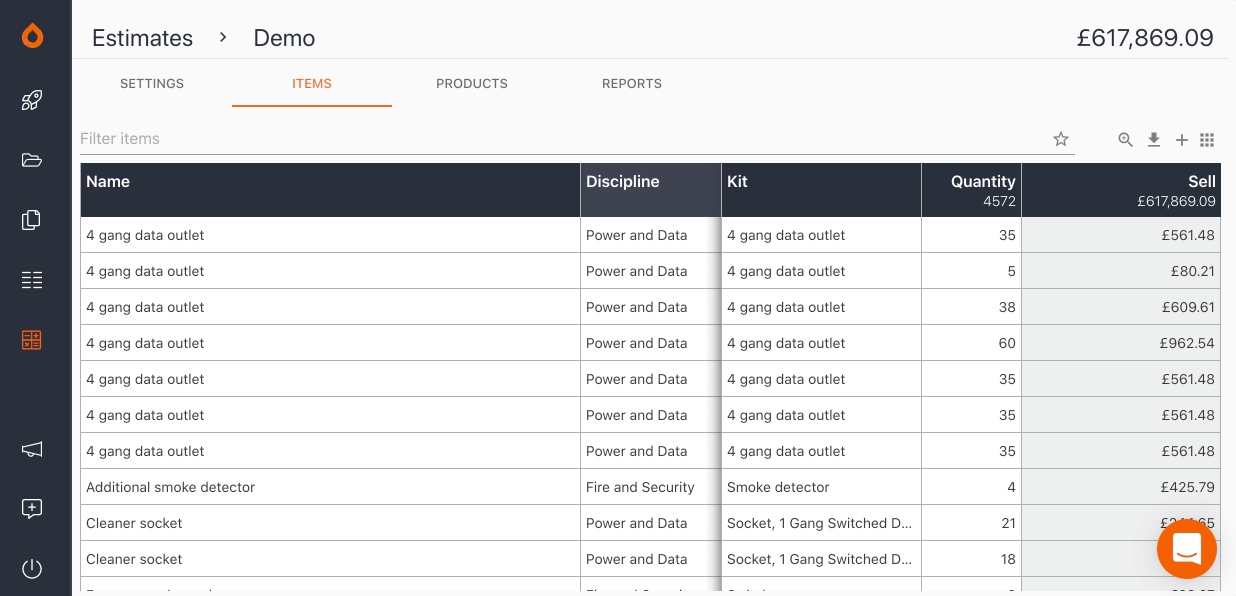Sort by Quantity column header
Viewport: 1236px width, 596px height.
(x=971, y=190)
